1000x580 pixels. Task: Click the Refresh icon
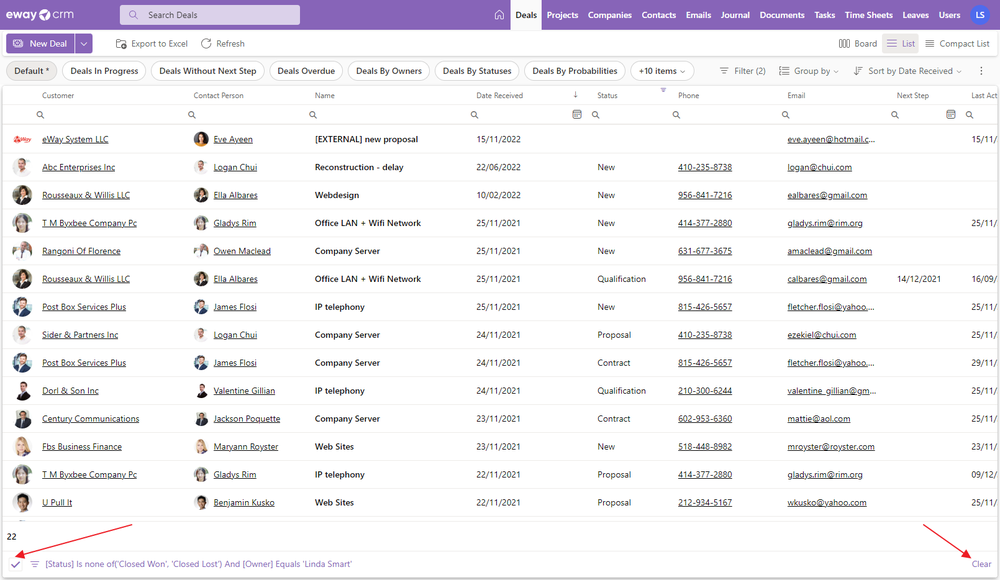pyautogui.click(x=206, y=43)
